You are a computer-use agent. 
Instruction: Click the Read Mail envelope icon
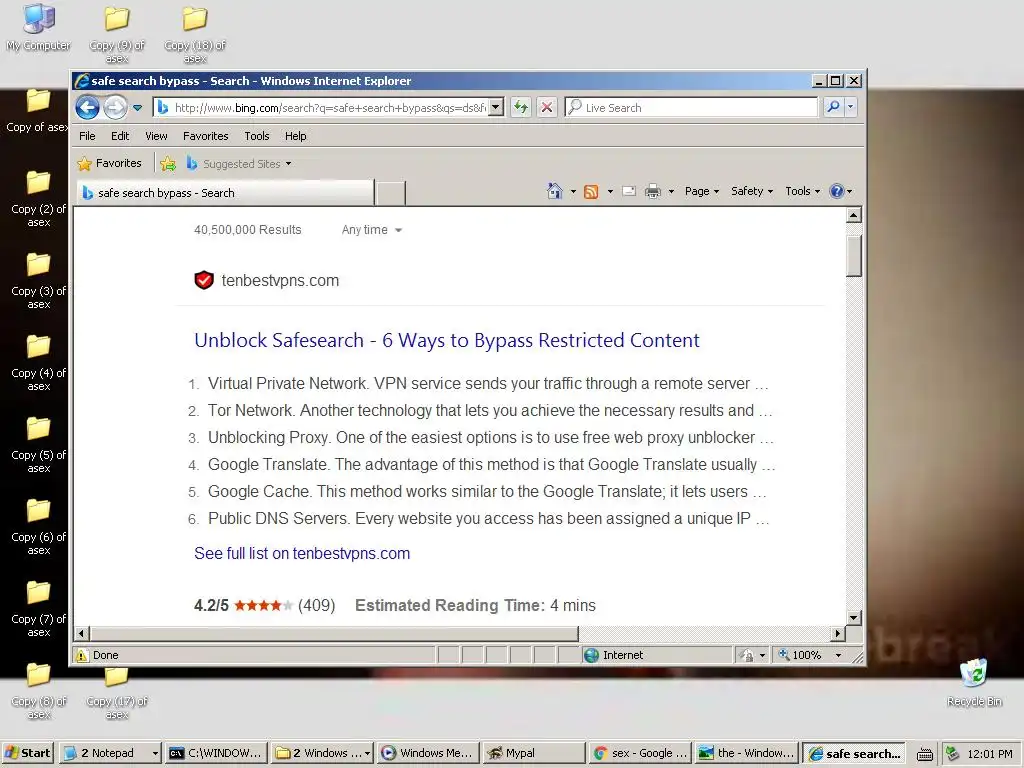tap(628, 191)
